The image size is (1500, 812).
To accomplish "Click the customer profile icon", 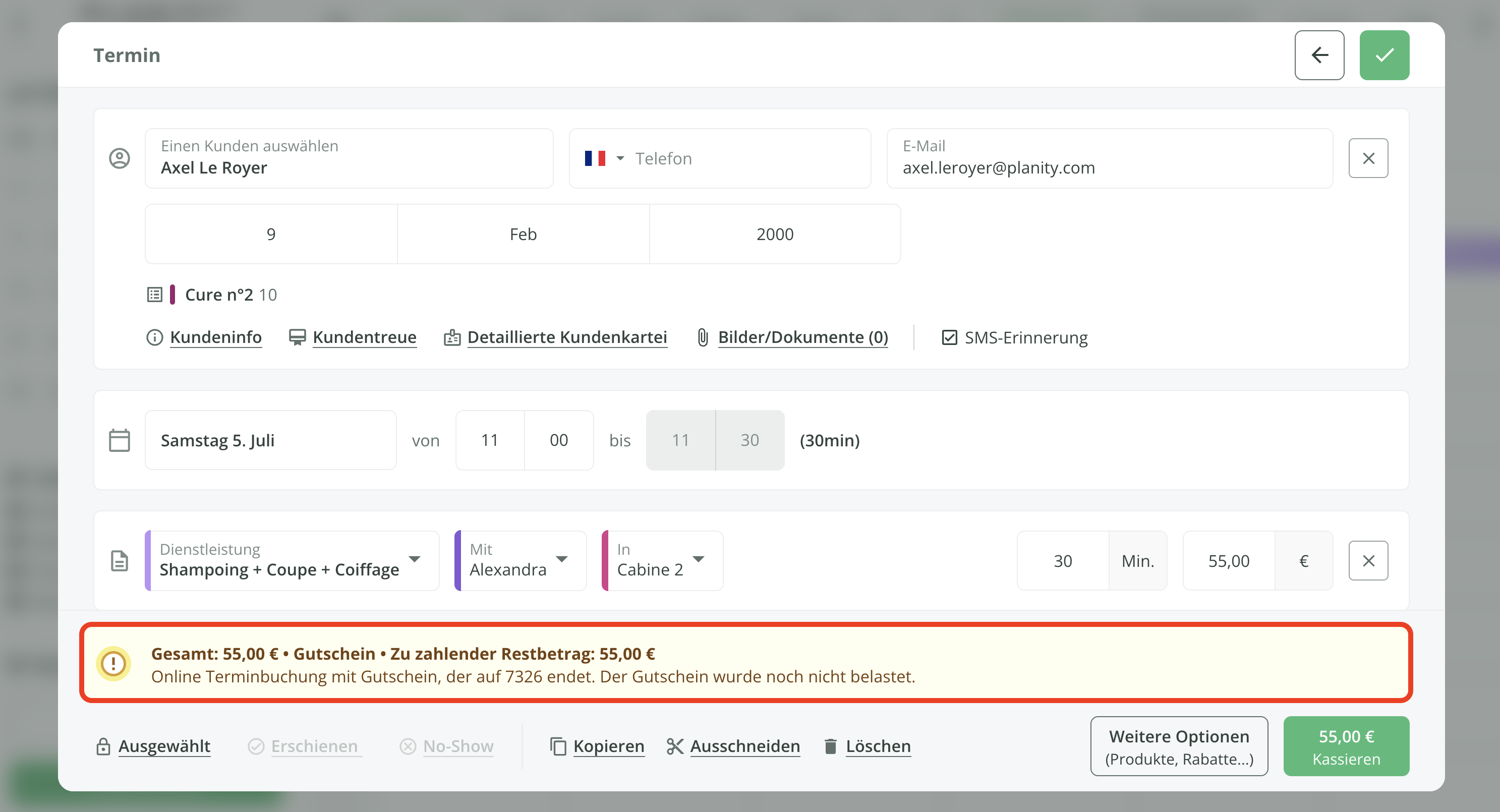I will (120, 158).
